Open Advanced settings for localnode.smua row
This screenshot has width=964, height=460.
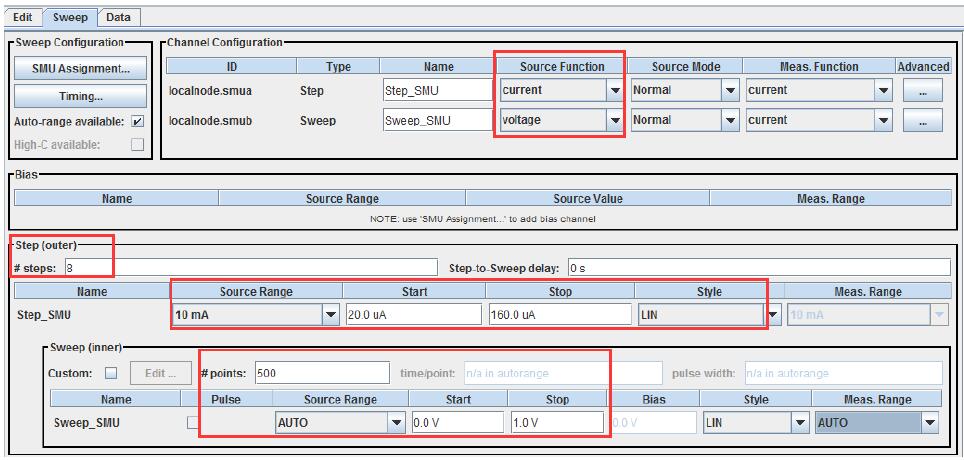922,90
